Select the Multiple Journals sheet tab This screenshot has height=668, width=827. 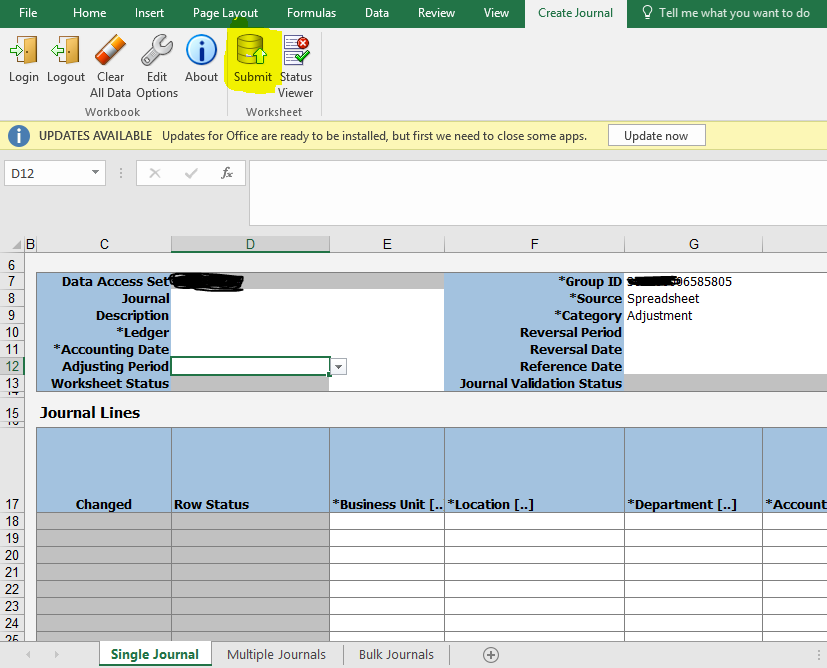[x=276, y=654]
